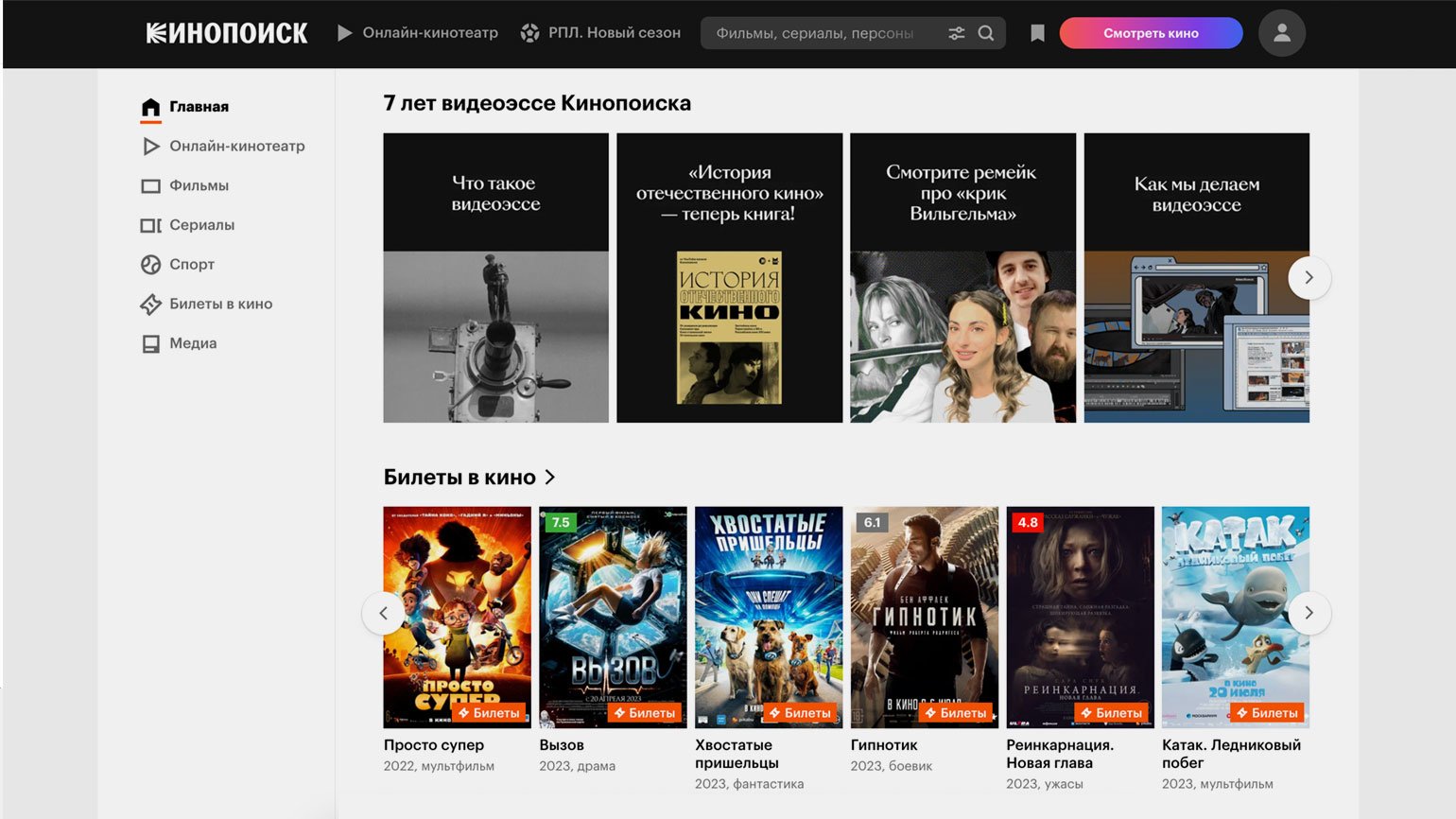Screen dimensions: 1456x819
Task: Open Билеты в кино sidebar link
Action: 220,305
